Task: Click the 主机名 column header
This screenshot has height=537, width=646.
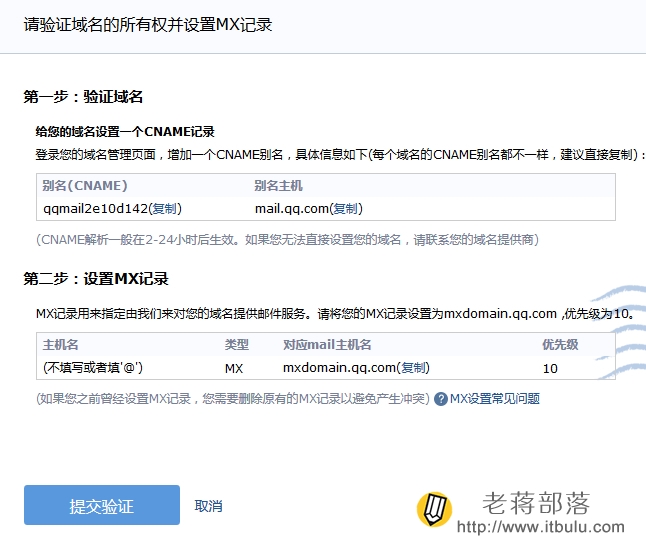Action: tap(61, 345)
